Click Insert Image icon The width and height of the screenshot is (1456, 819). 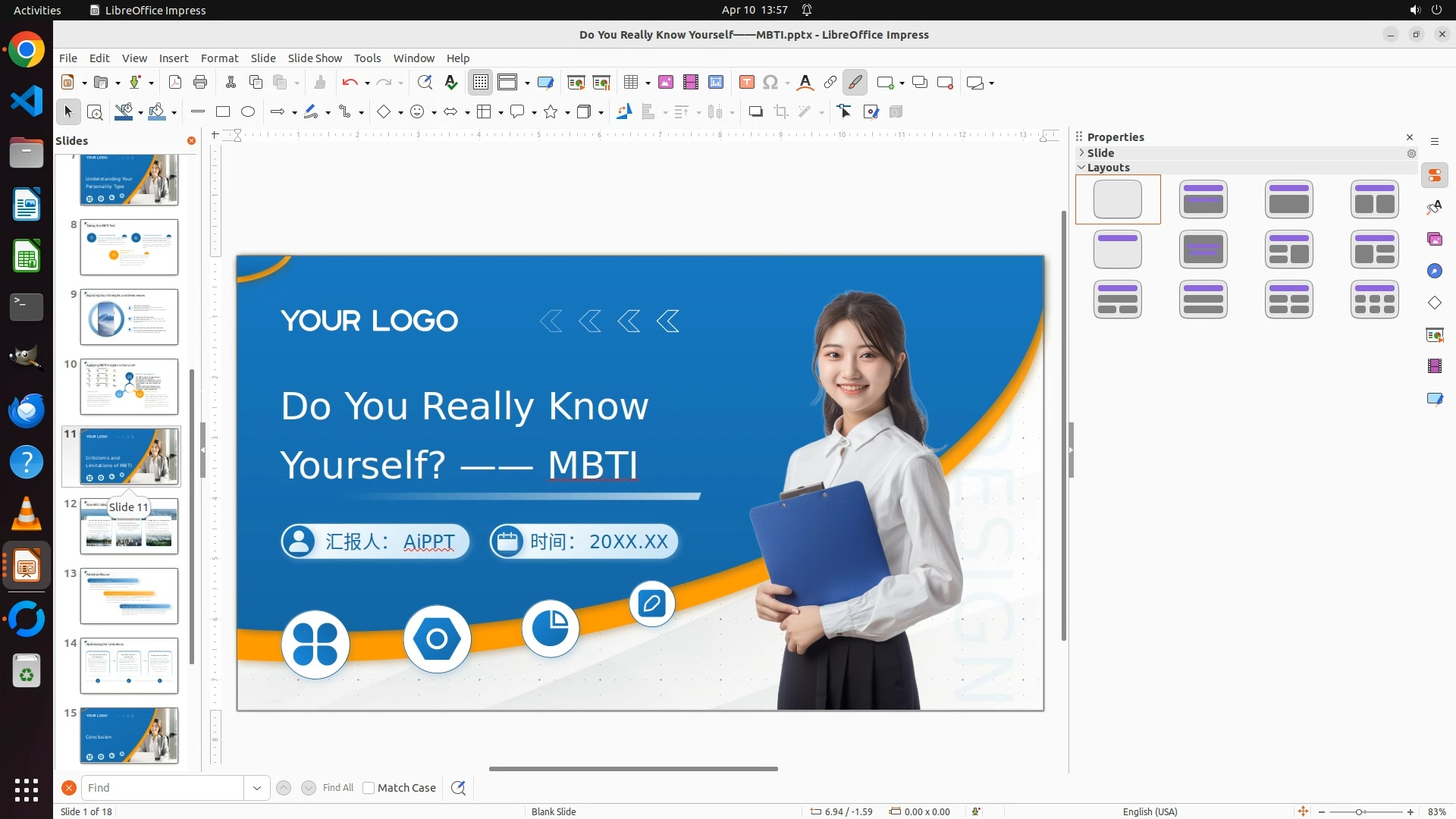pyautogui.click(x=666, y=83)
